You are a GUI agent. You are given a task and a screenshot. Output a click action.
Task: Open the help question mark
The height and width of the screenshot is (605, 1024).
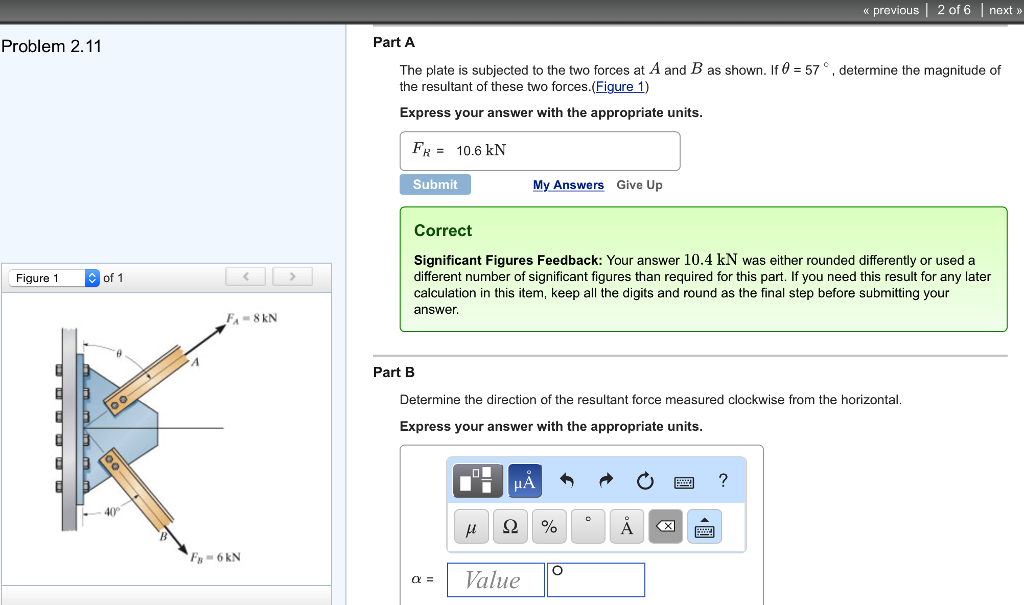click(723, 480)
